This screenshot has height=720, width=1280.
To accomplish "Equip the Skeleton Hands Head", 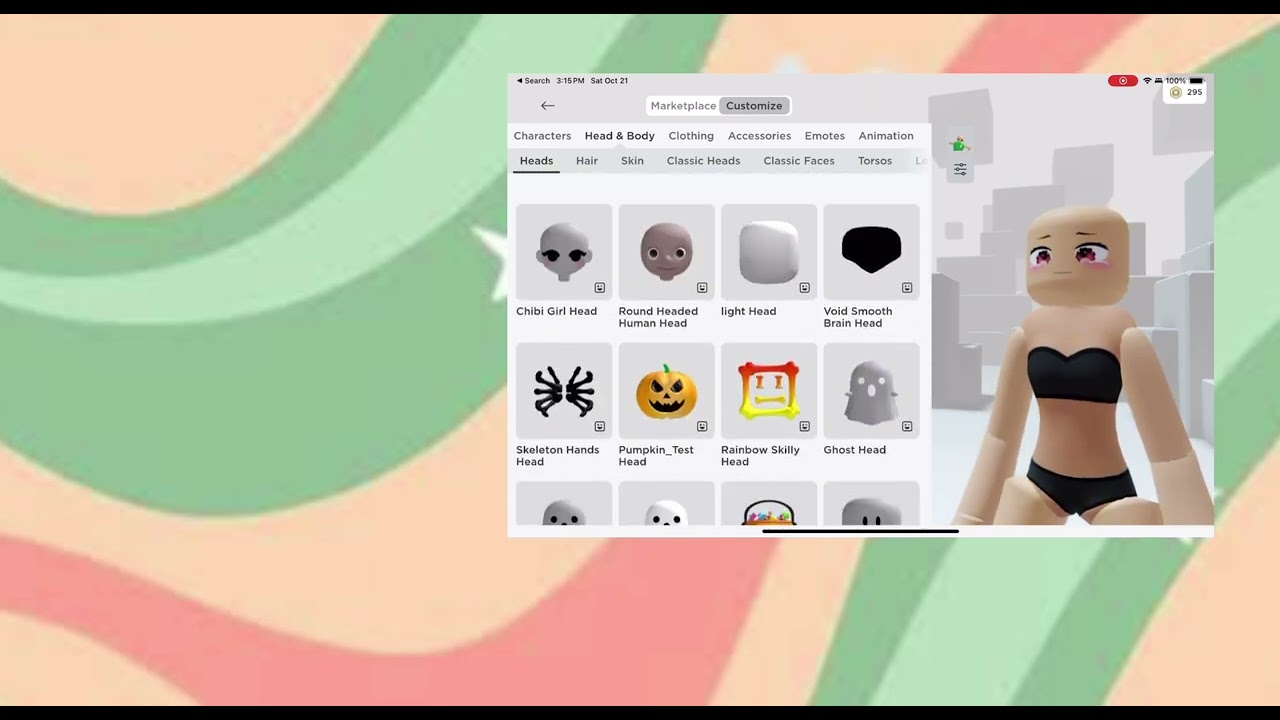I will [x=564, y=390].
